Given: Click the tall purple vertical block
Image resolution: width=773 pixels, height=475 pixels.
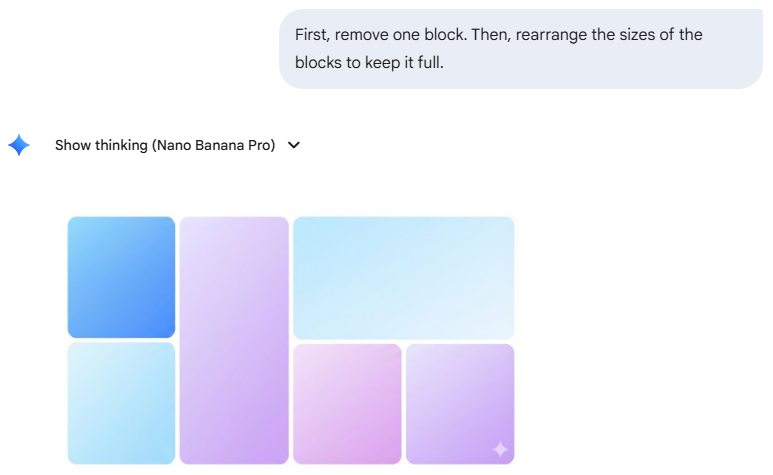Looking at the screenshot, I should (x=234, y=340).
